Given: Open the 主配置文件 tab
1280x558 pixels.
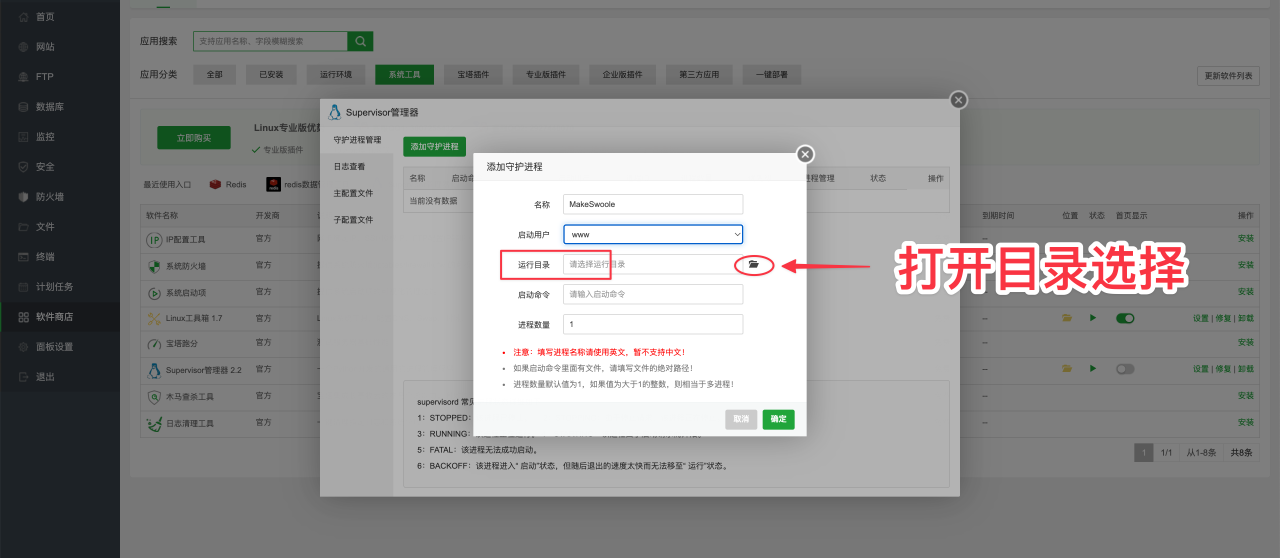Looking at the screenshot, I should click(x=353, y=193).
